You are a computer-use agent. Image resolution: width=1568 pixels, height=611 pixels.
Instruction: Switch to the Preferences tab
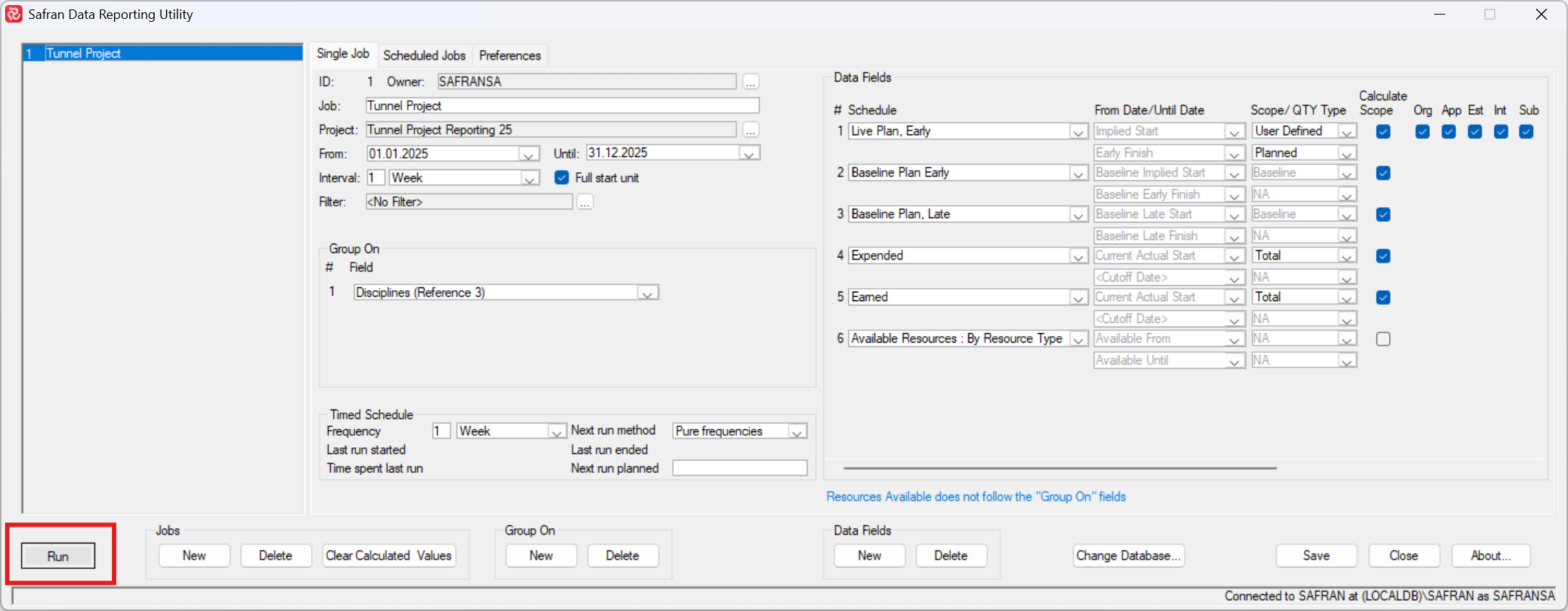click(510, 55)
